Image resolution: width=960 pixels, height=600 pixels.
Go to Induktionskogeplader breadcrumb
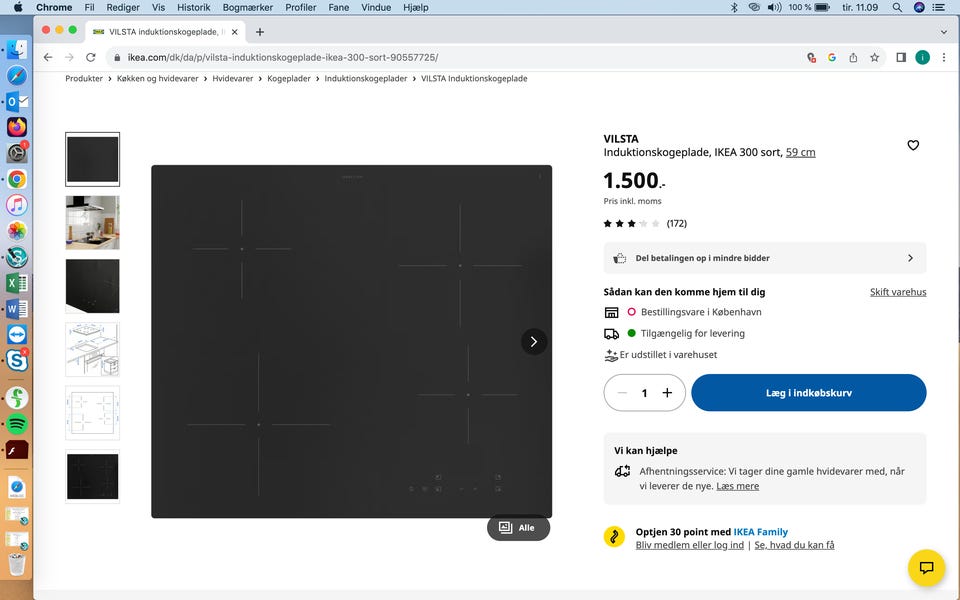pos(366,78)
